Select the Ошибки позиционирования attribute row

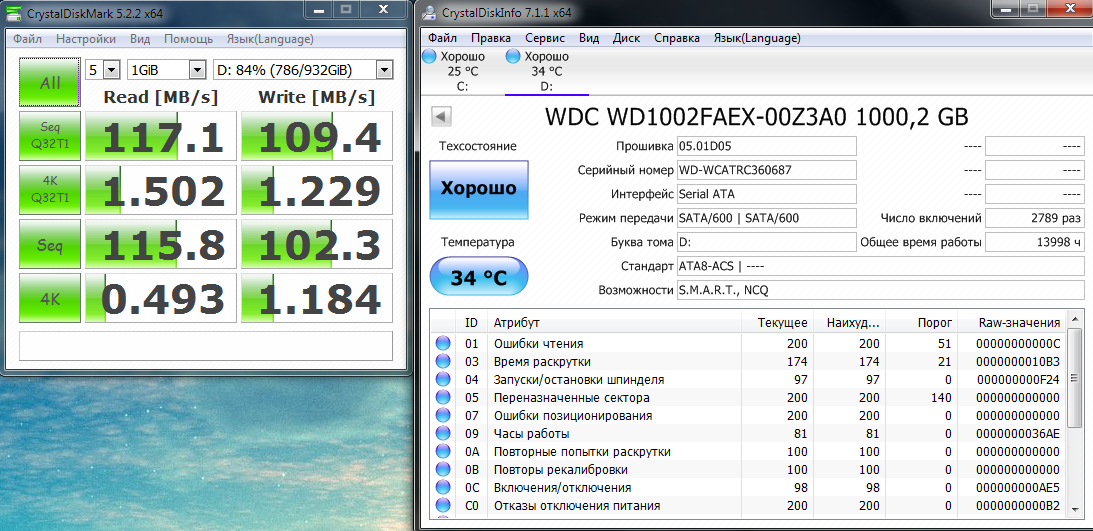point(749,416)
